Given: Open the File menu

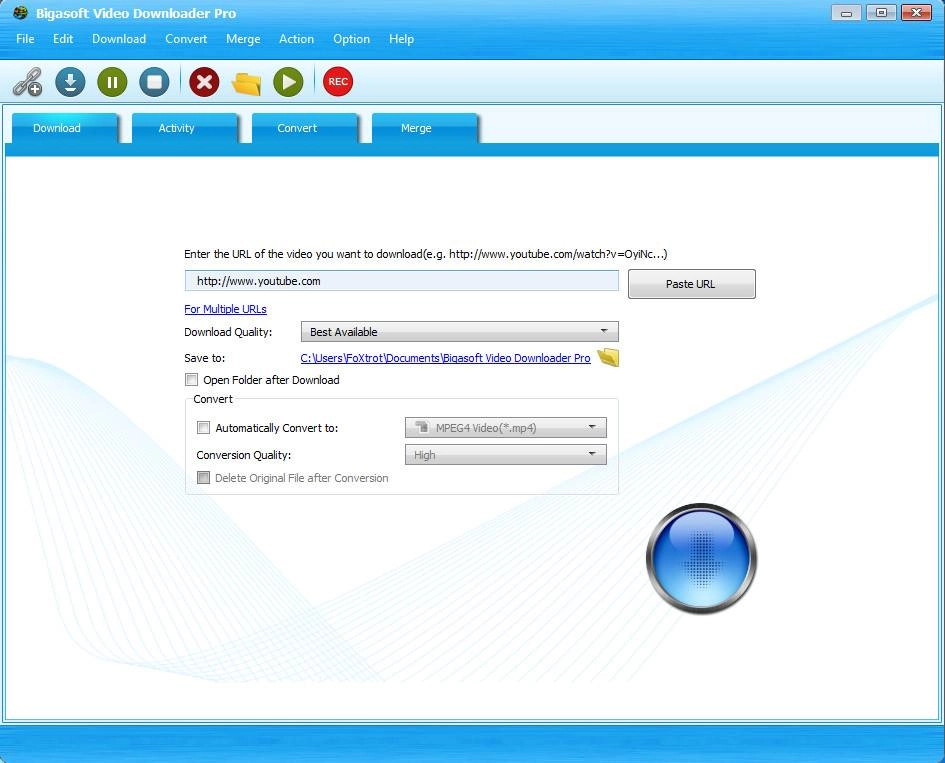Looking at the screenshot, I should 25,39.
